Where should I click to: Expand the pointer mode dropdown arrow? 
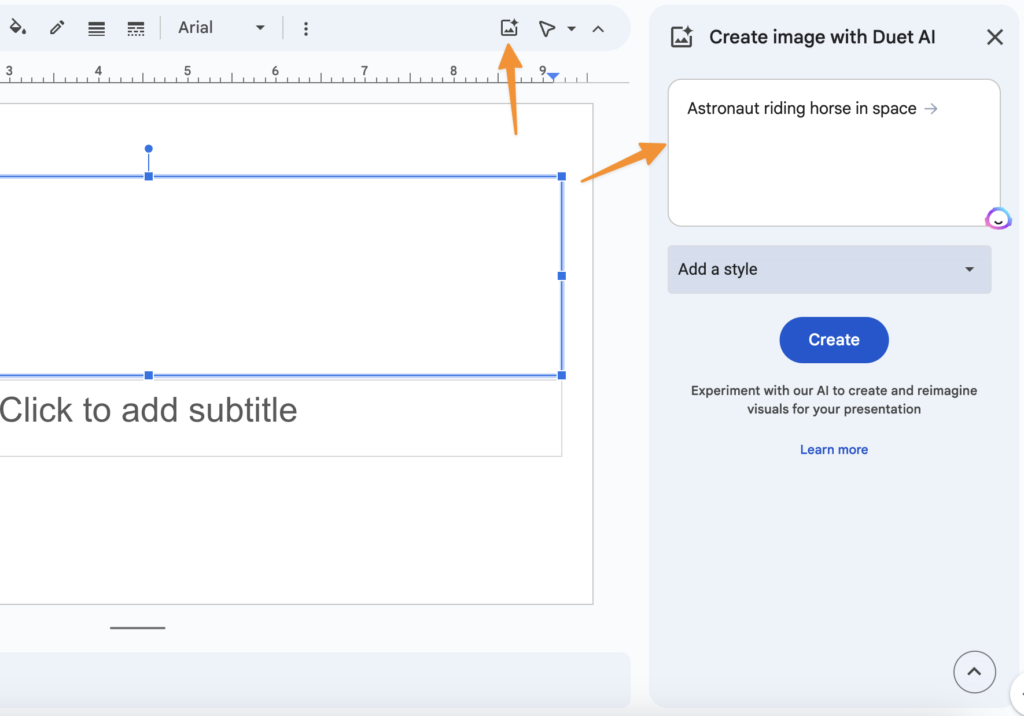pos(572,28)
